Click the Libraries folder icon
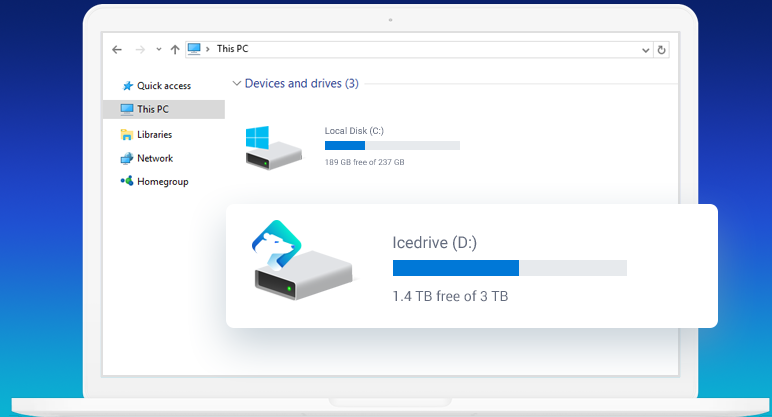Image resolution: width=772 pixels, height=417 pixels. coord(127,134)
